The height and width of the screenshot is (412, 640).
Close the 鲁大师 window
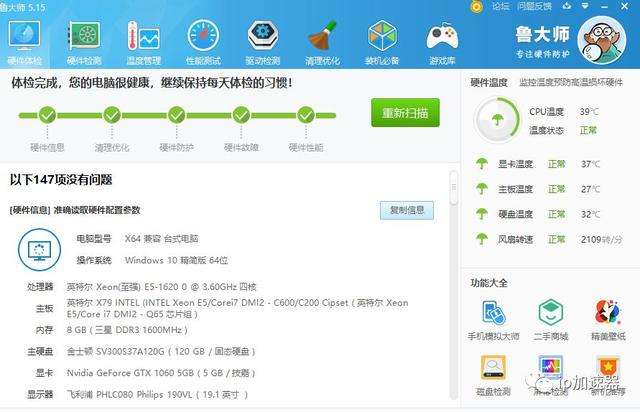(x=625, y=7)
